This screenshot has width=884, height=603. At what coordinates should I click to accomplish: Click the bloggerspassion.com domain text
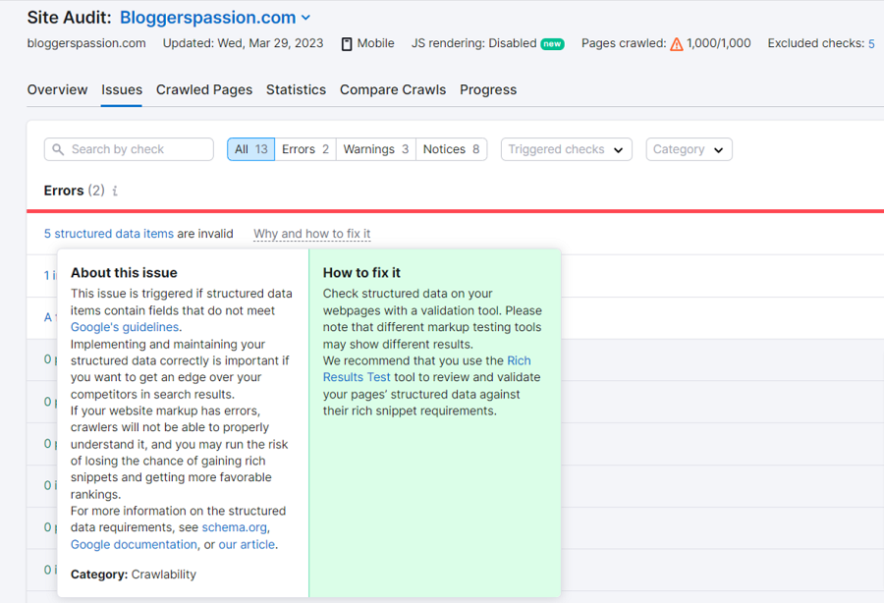coord(86,43)
